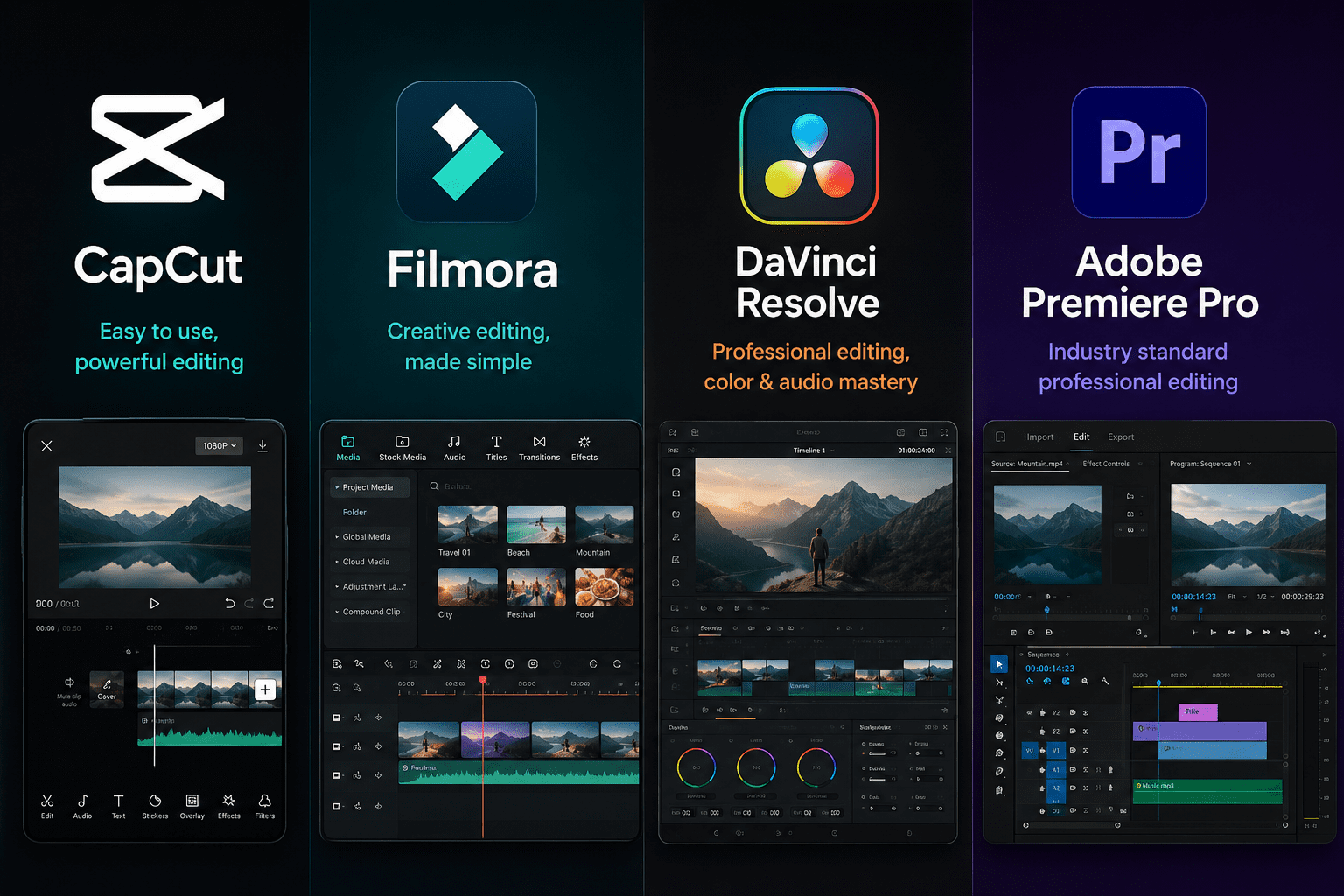Screen dimensions: 1344x896
Task: Select the Edit scissors tool in CapCut
Action: pyautogui.click(x=47, y=806)
